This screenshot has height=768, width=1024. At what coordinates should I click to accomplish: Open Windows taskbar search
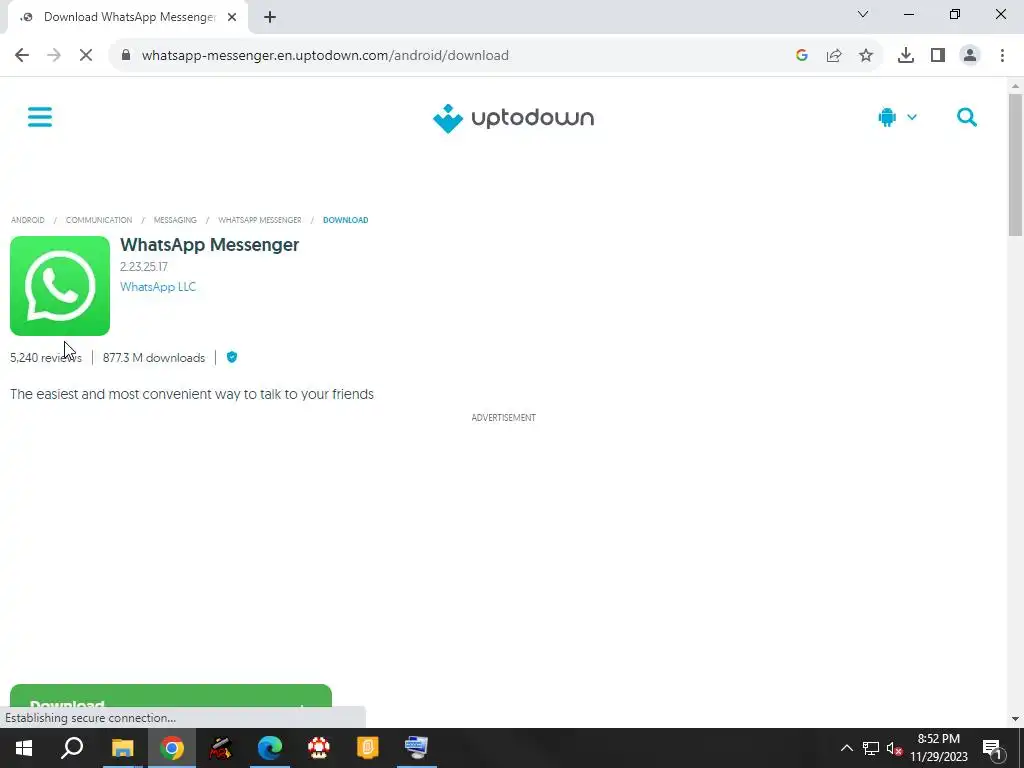coord(72,748)
